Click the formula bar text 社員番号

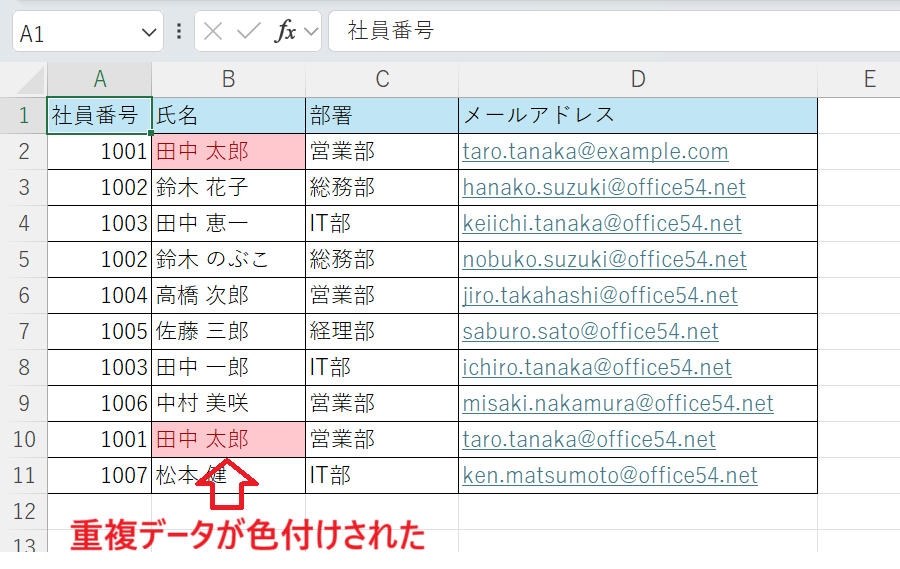(390, 30)
